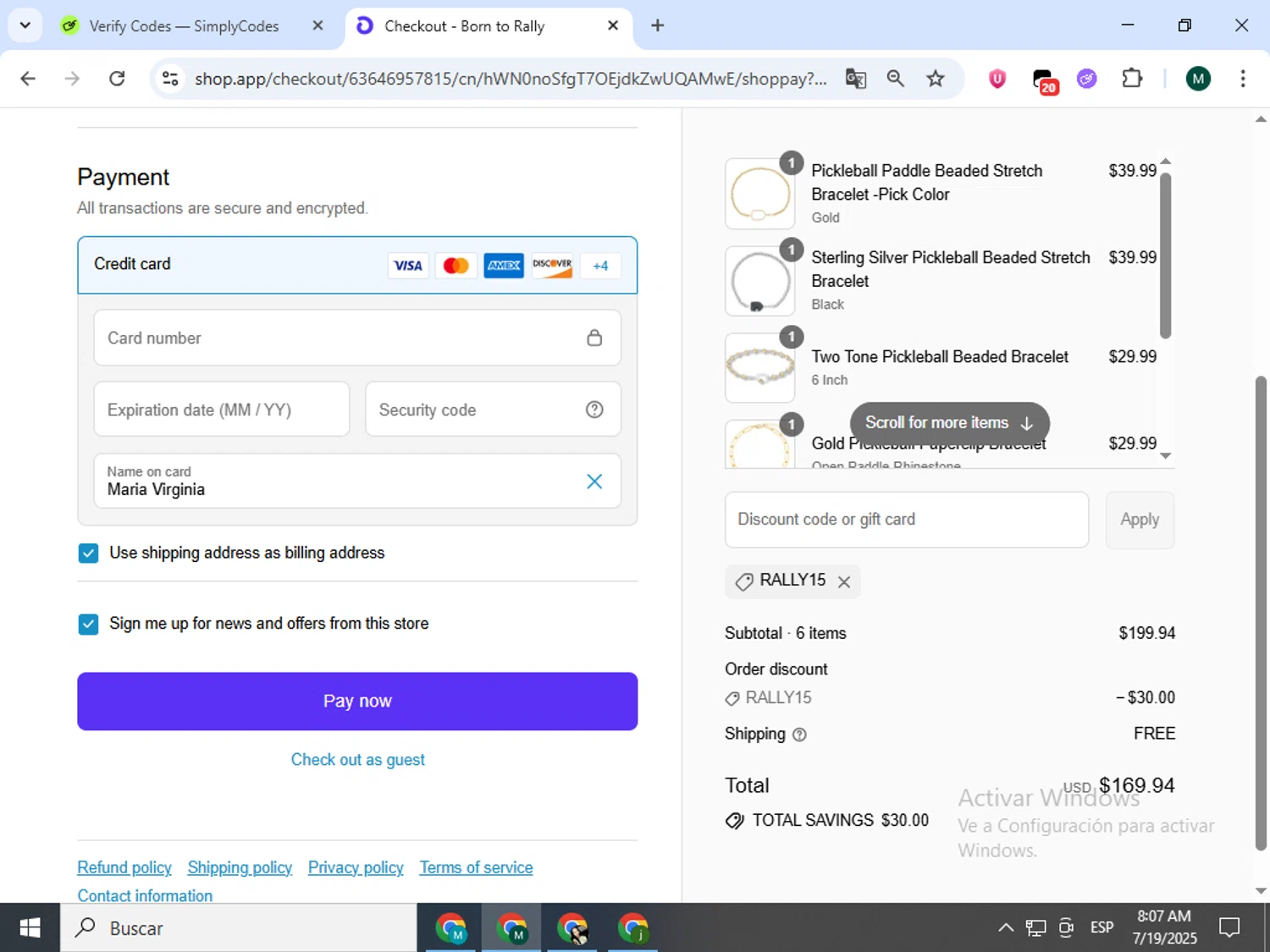The width and height of the screenshot is (1270, 952).
Task: Open the notification center icon
Action: [1229, 928]
